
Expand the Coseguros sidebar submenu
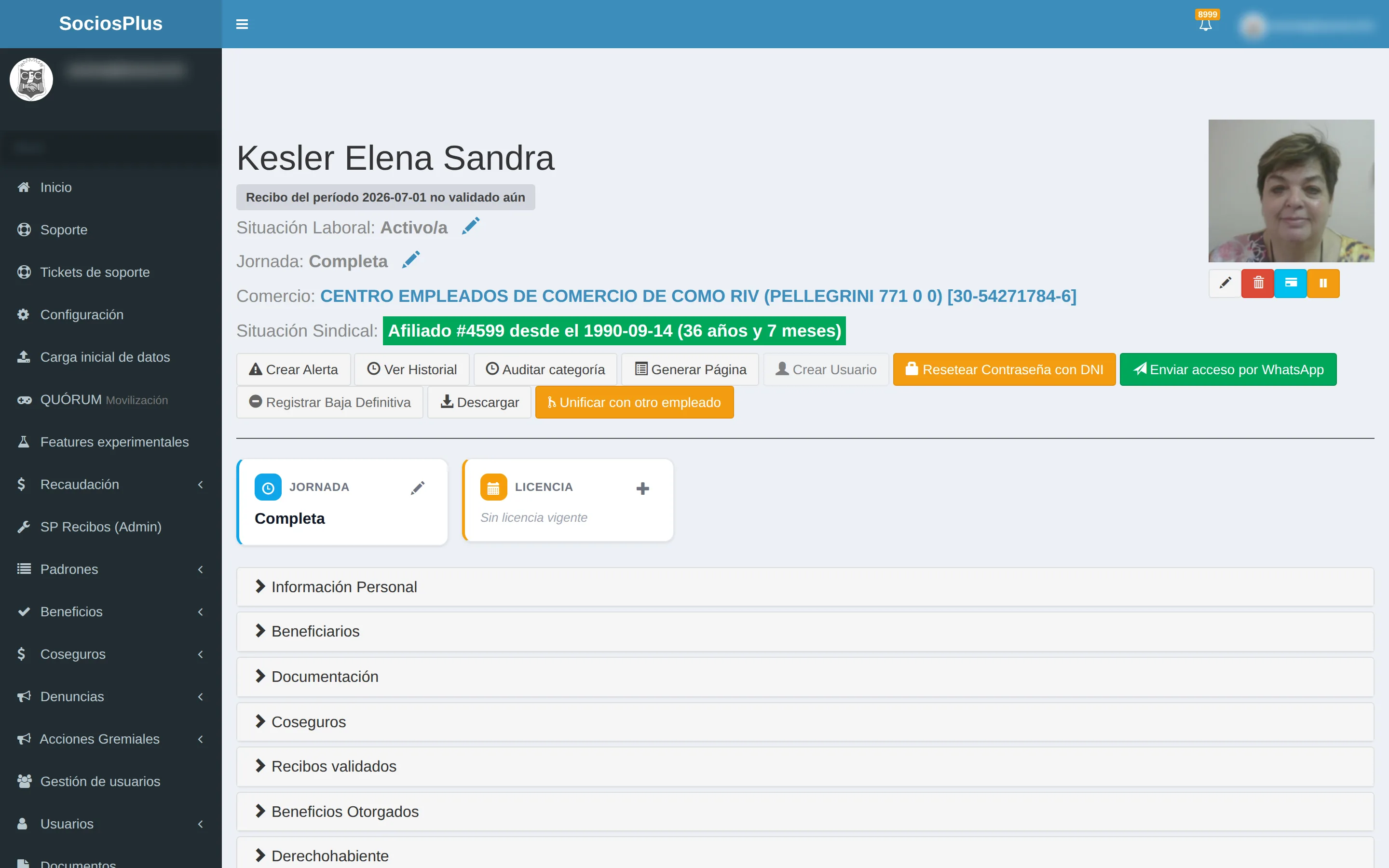[x=111, y=654]
